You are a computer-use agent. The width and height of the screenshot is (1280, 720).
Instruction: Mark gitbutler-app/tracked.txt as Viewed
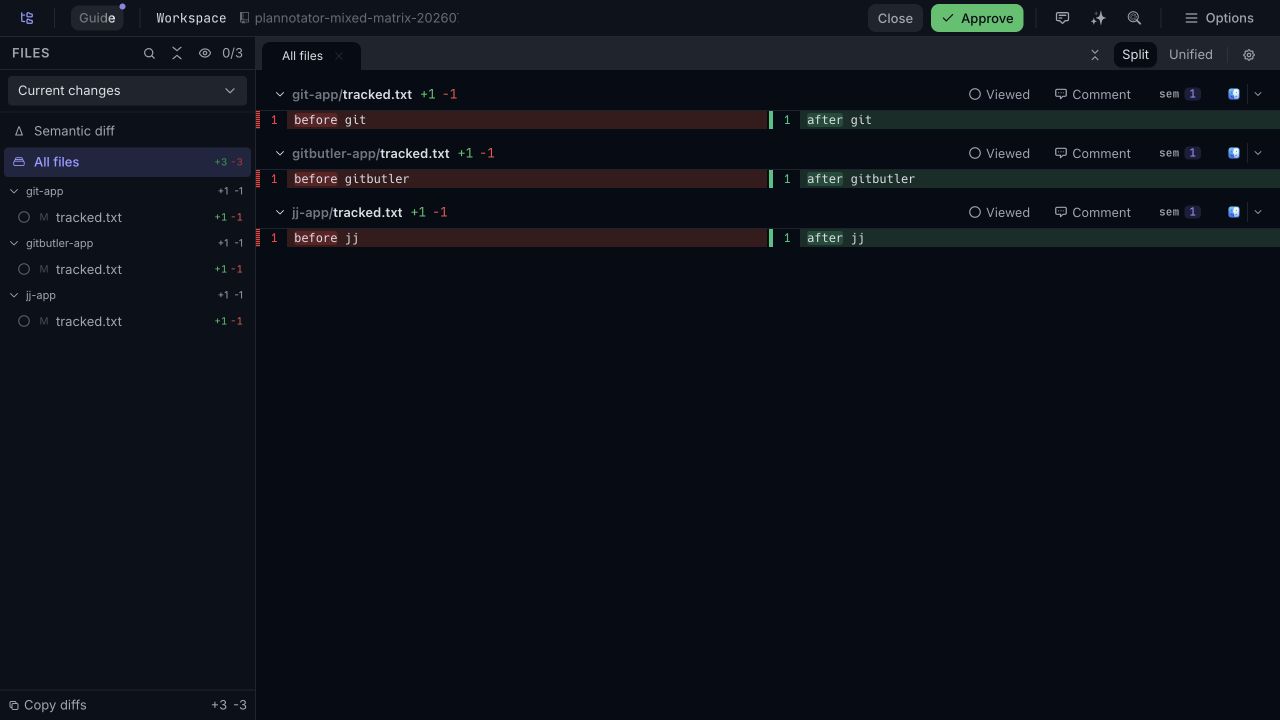(x=999, y=153)
